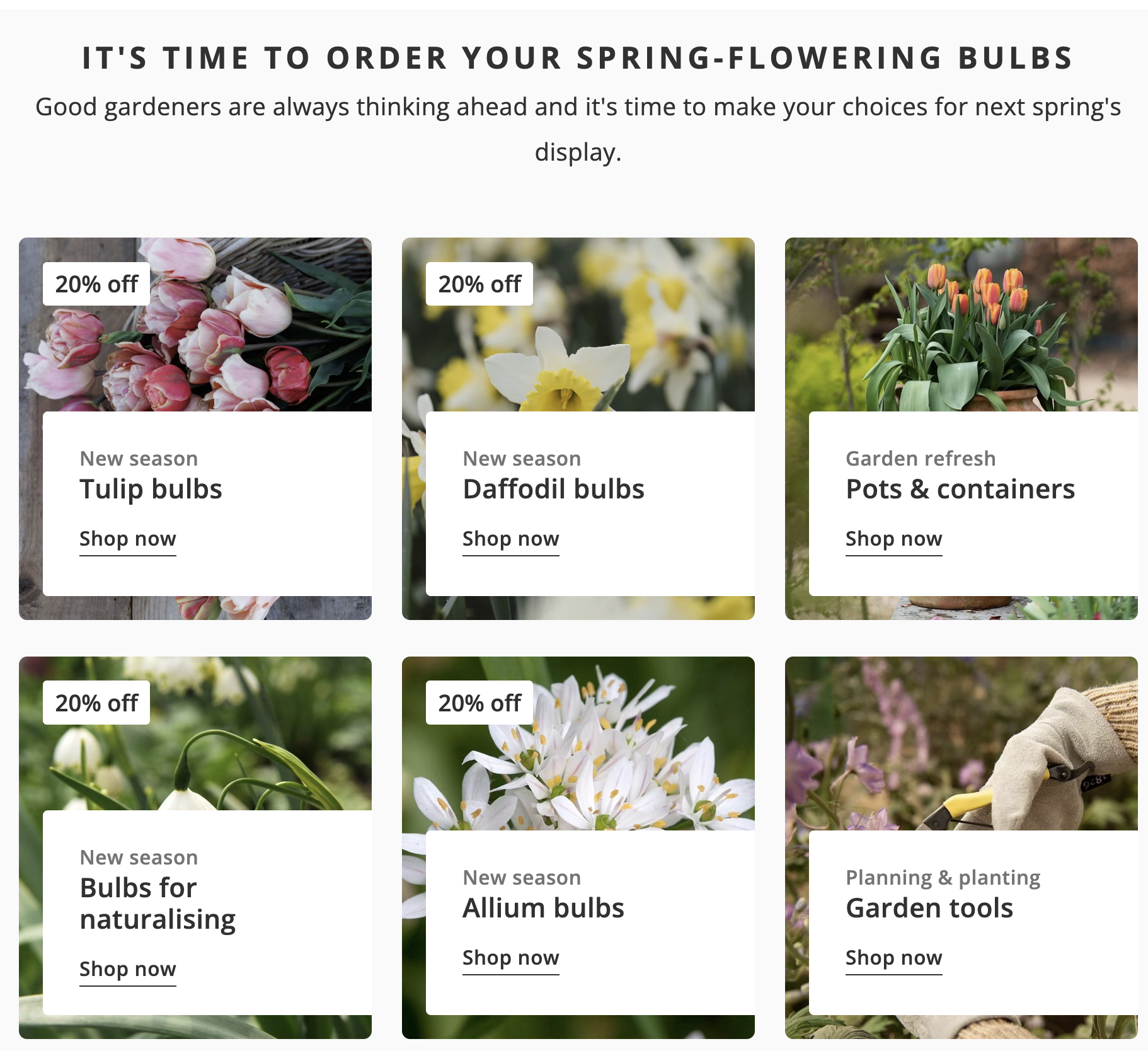This screenshot has height=1051, width=1148.
Task: Click the gloved hand with pruners photo
Action: (1008, 756)
